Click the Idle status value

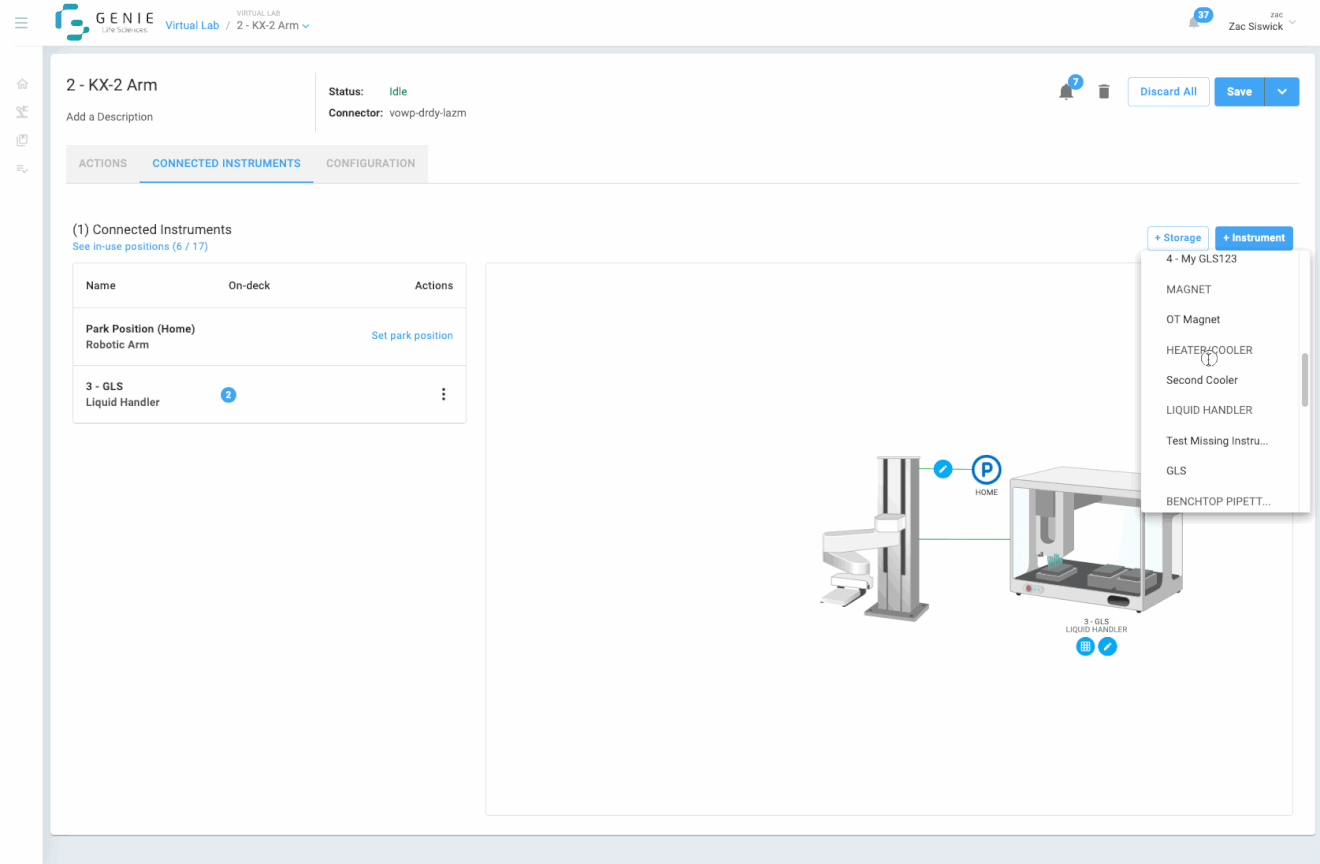tap(398, 91)
